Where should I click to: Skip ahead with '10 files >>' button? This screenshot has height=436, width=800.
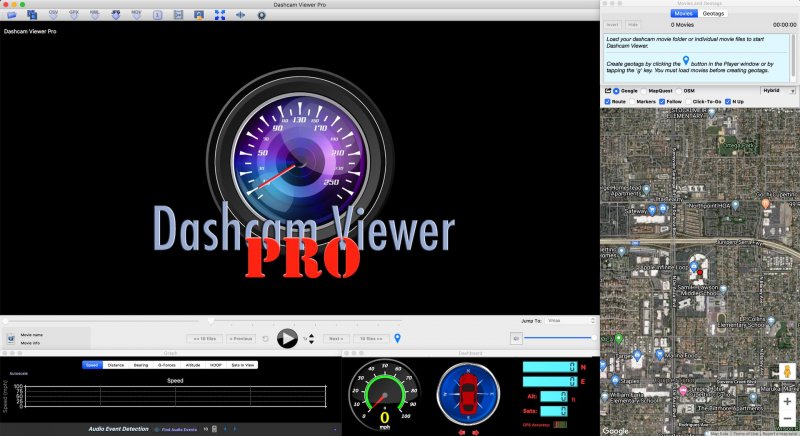tap(371, 339)
